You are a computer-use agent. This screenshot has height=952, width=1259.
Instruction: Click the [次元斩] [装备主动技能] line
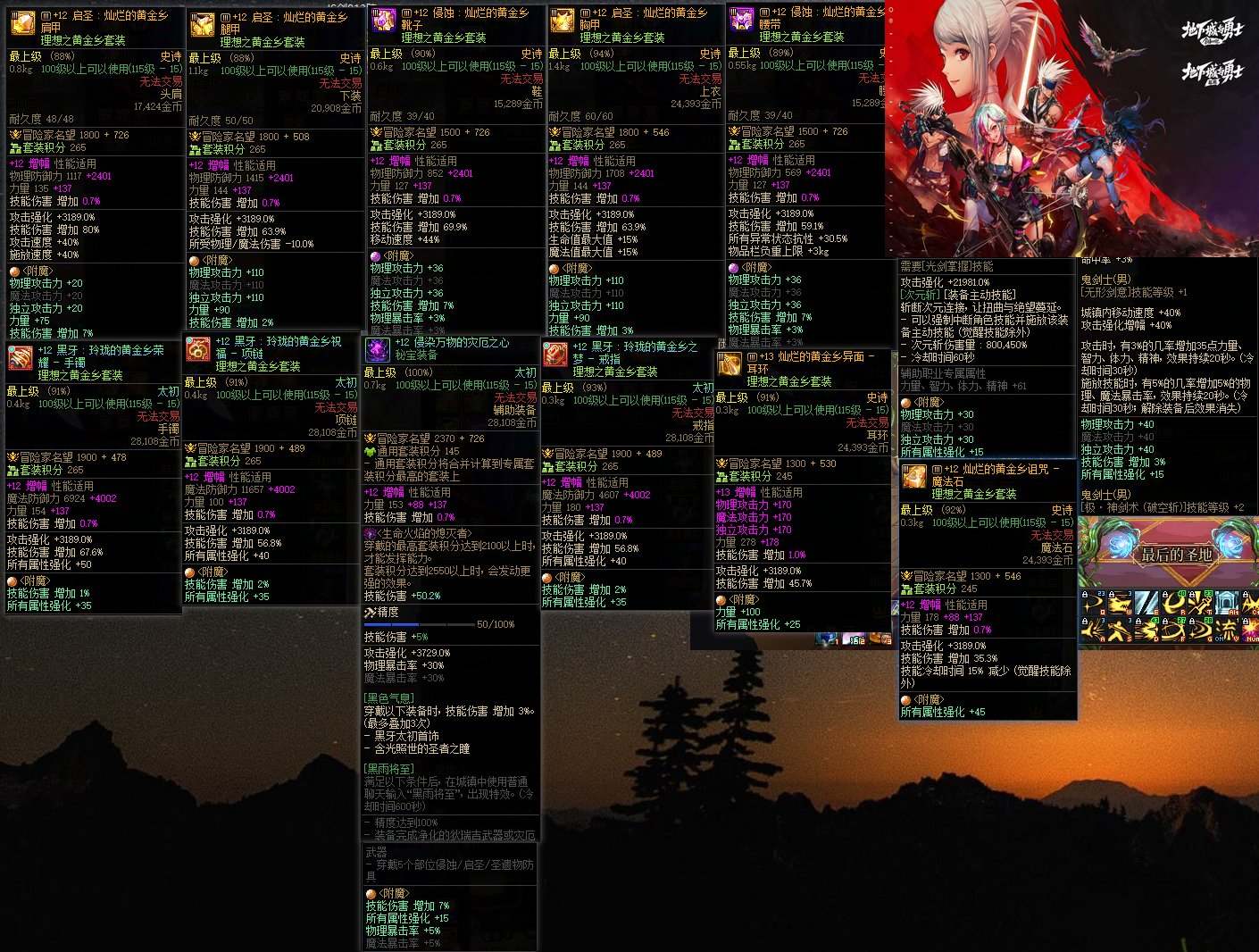point(957,295)
